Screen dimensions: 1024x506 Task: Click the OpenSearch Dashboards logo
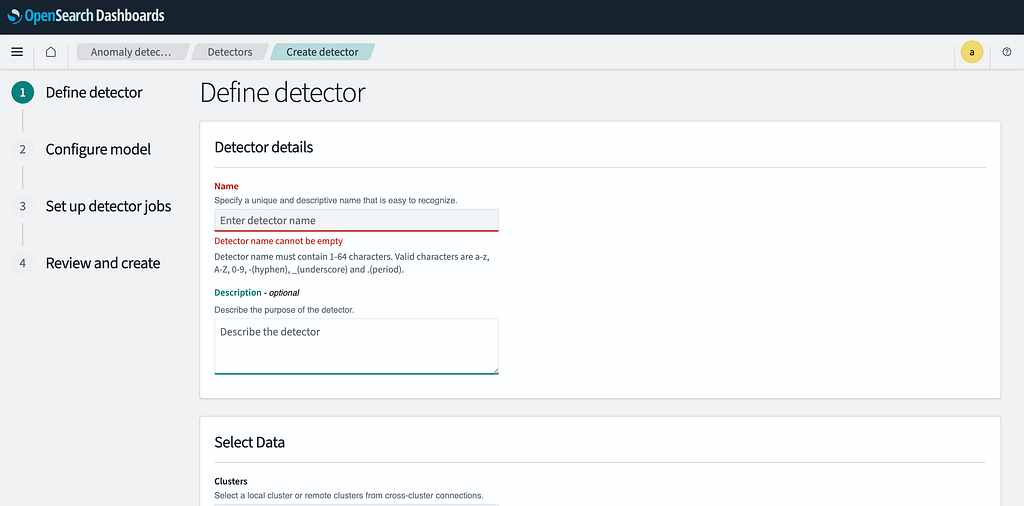86,16
